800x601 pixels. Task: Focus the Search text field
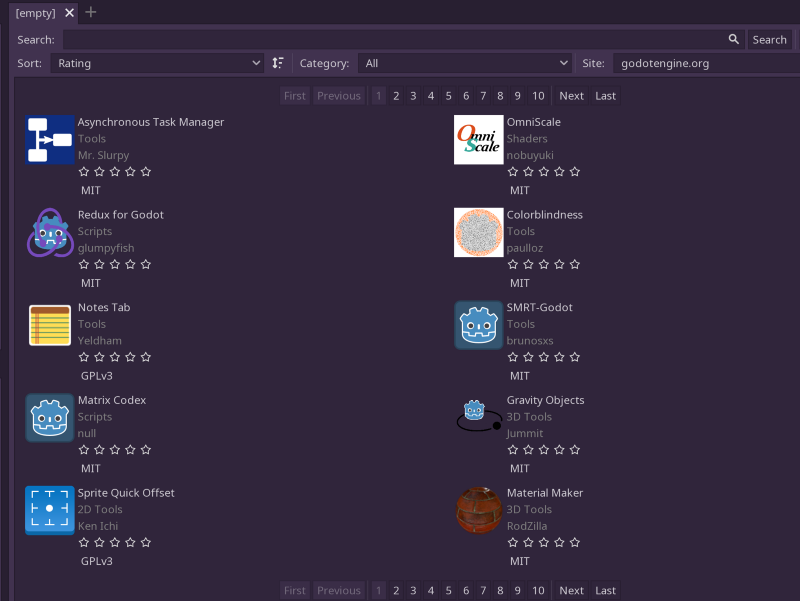(x=403, y=40)
